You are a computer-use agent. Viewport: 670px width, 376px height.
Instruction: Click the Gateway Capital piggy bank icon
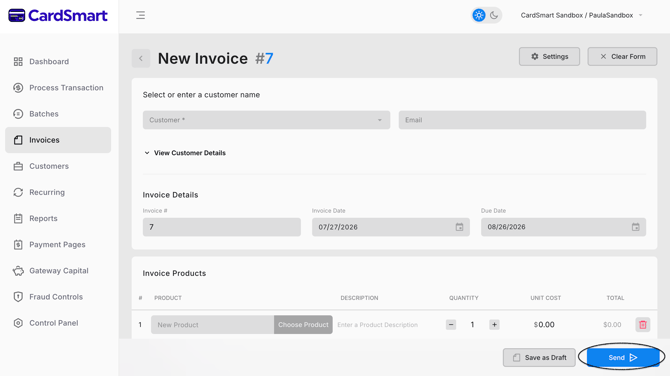coord(18,270)
